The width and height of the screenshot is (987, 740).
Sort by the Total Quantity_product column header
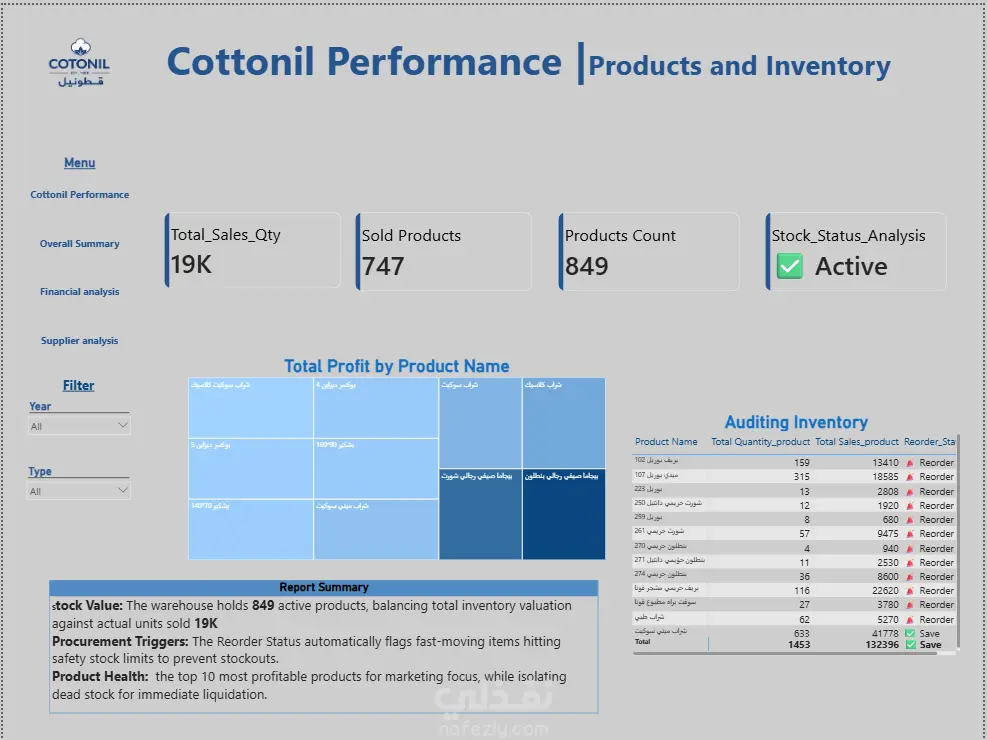(x=760, y=442)
